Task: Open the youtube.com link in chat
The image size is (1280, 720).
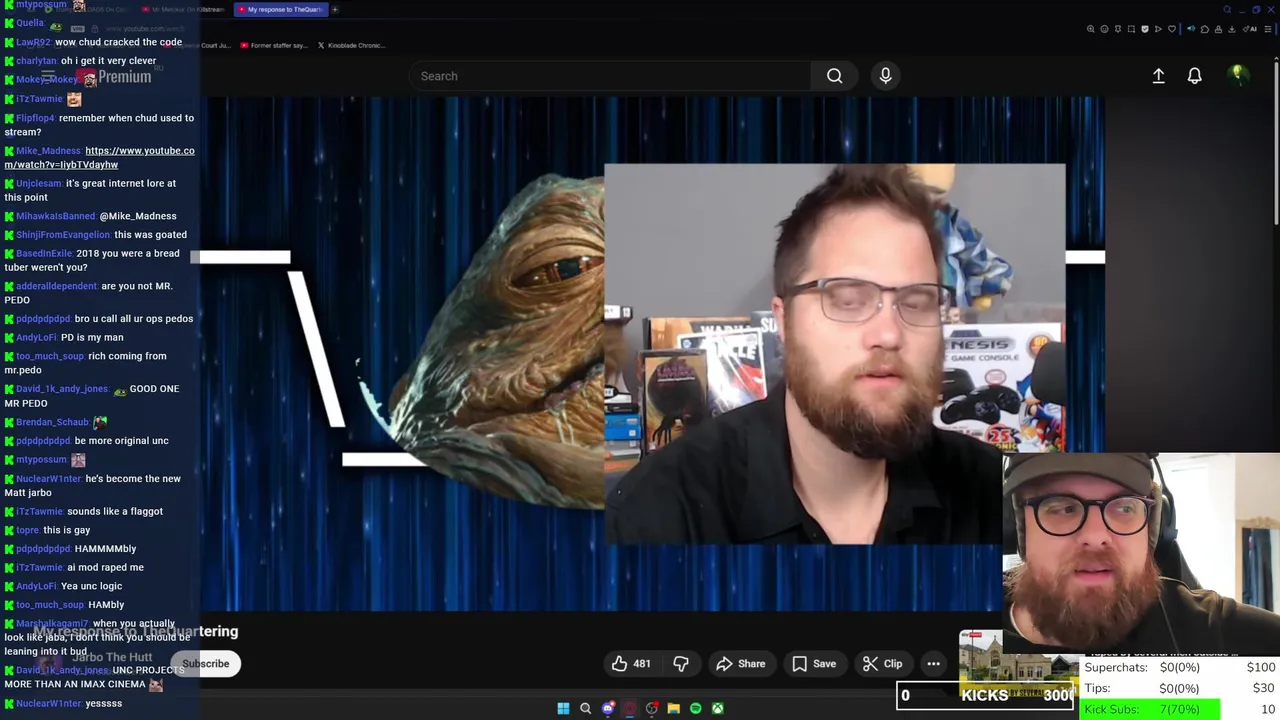Action: [x=99, y=157]
